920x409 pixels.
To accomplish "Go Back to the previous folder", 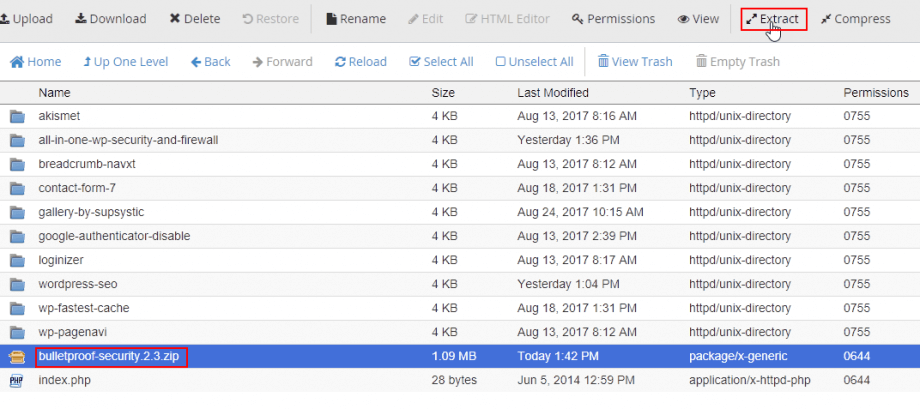I will pos(210,62).
